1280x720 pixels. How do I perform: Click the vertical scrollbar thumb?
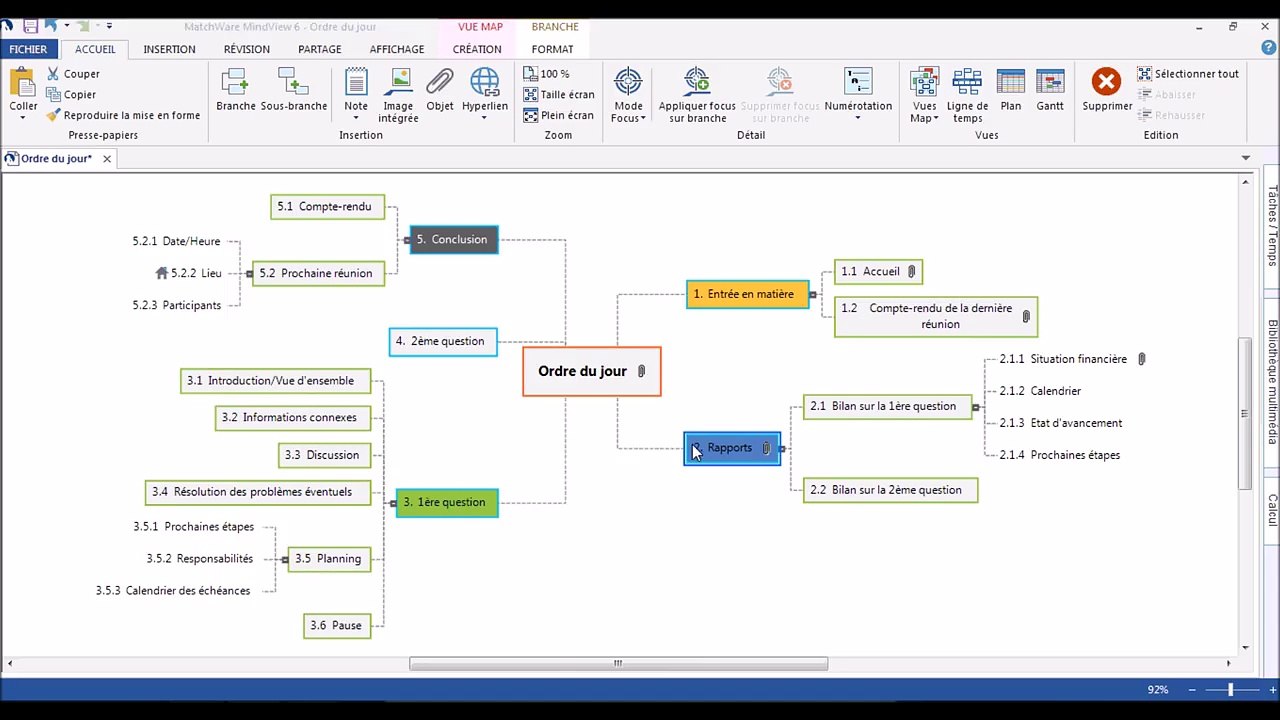(1245, 413)
